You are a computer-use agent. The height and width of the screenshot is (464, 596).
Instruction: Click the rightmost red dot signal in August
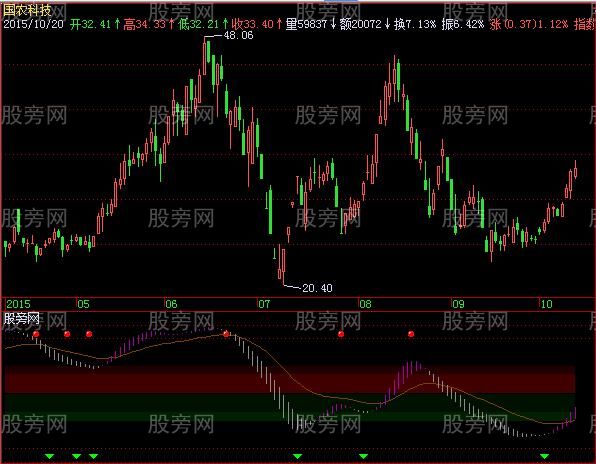click(411, 334)
